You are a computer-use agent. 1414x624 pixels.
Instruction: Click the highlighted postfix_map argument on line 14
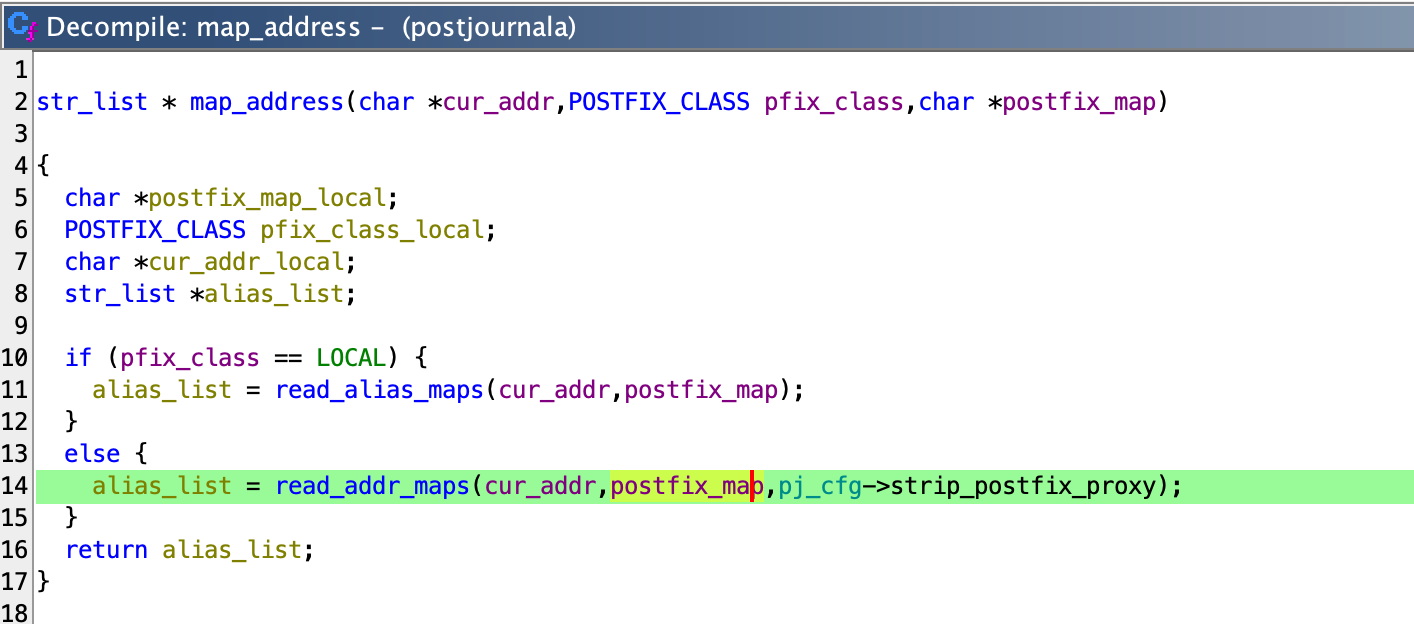click(x=687, y=486)
